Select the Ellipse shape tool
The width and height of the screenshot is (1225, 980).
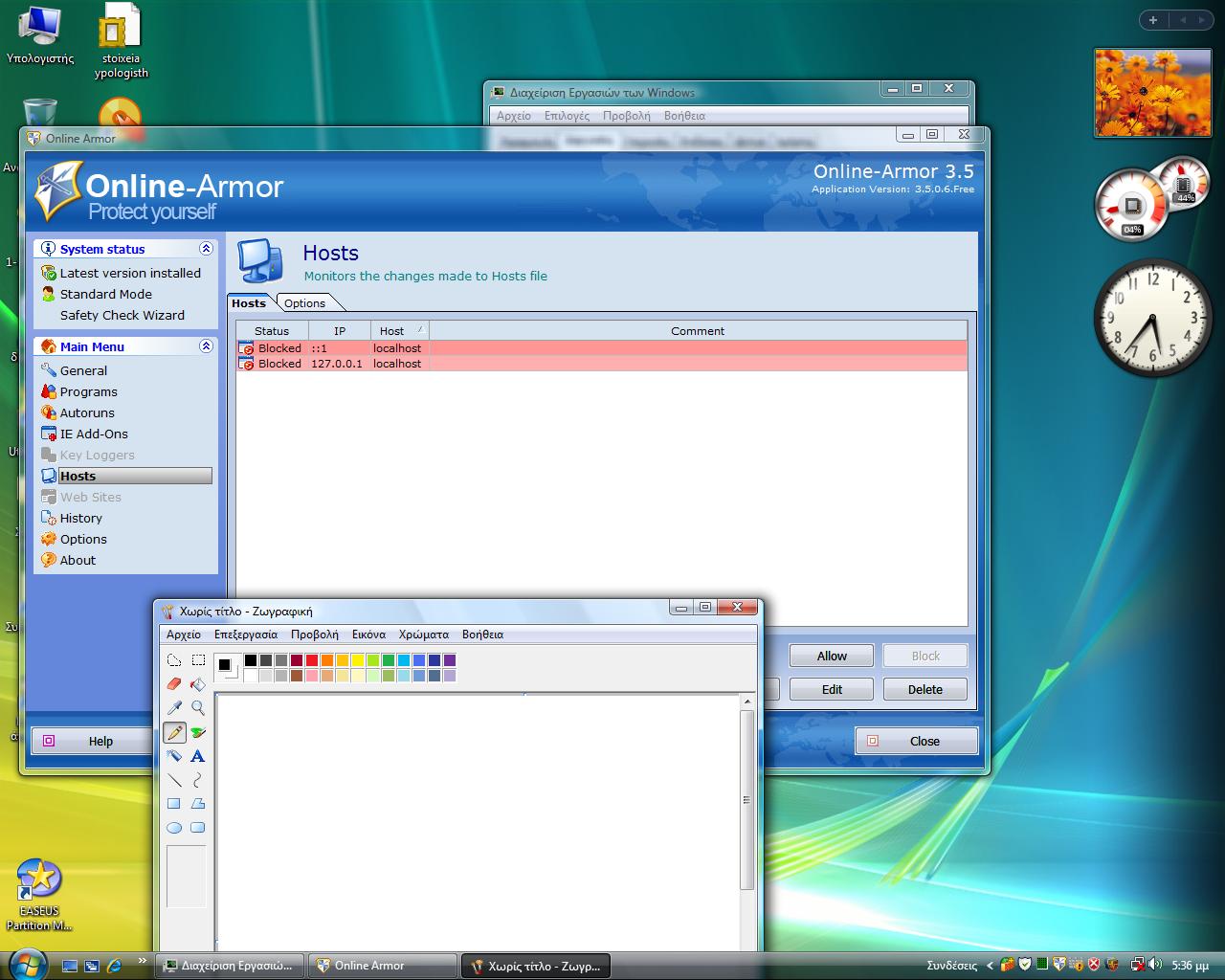(174, 828)
